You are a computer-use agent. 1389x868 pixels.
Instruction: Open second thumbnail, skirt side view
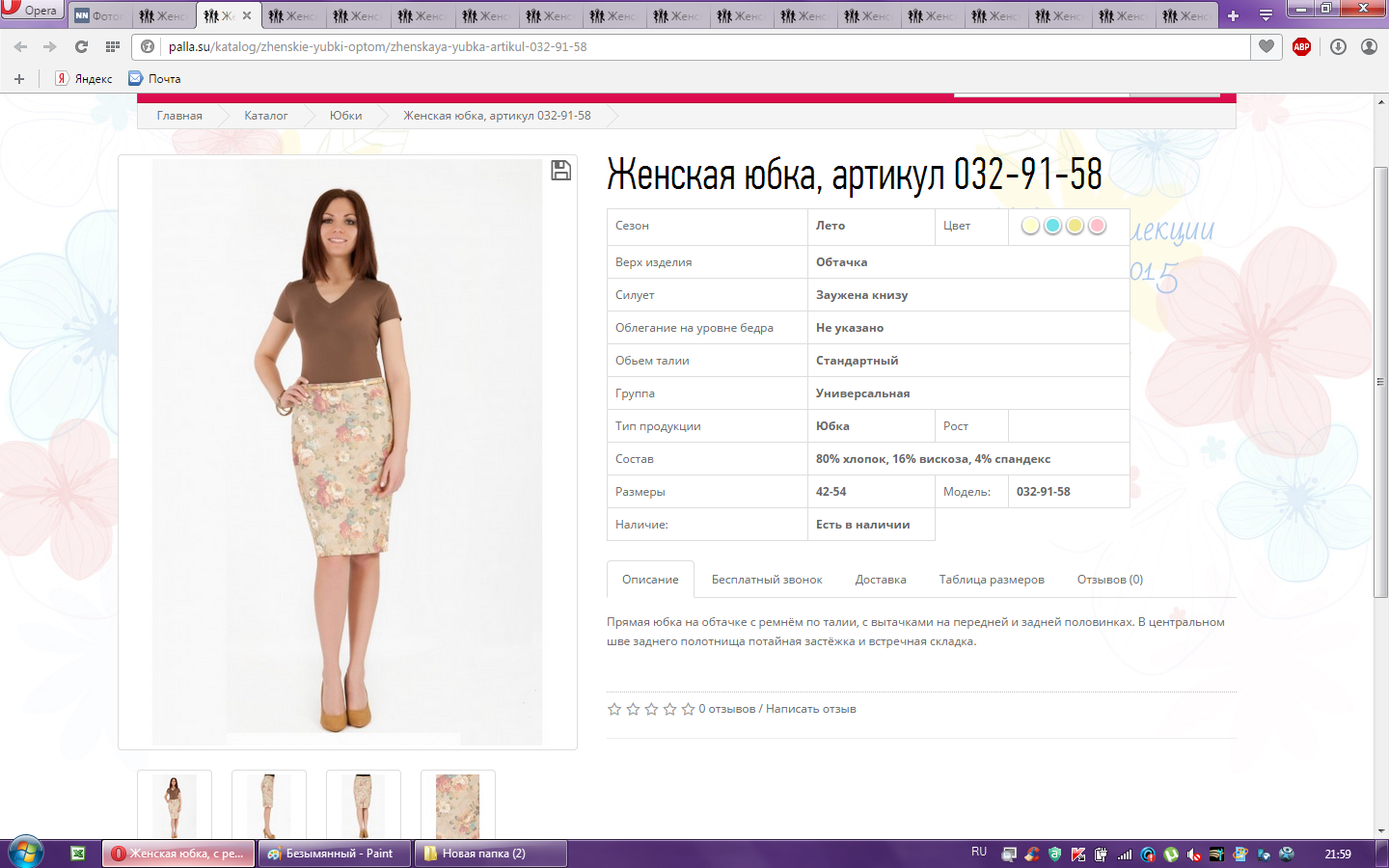click(269, 805)
